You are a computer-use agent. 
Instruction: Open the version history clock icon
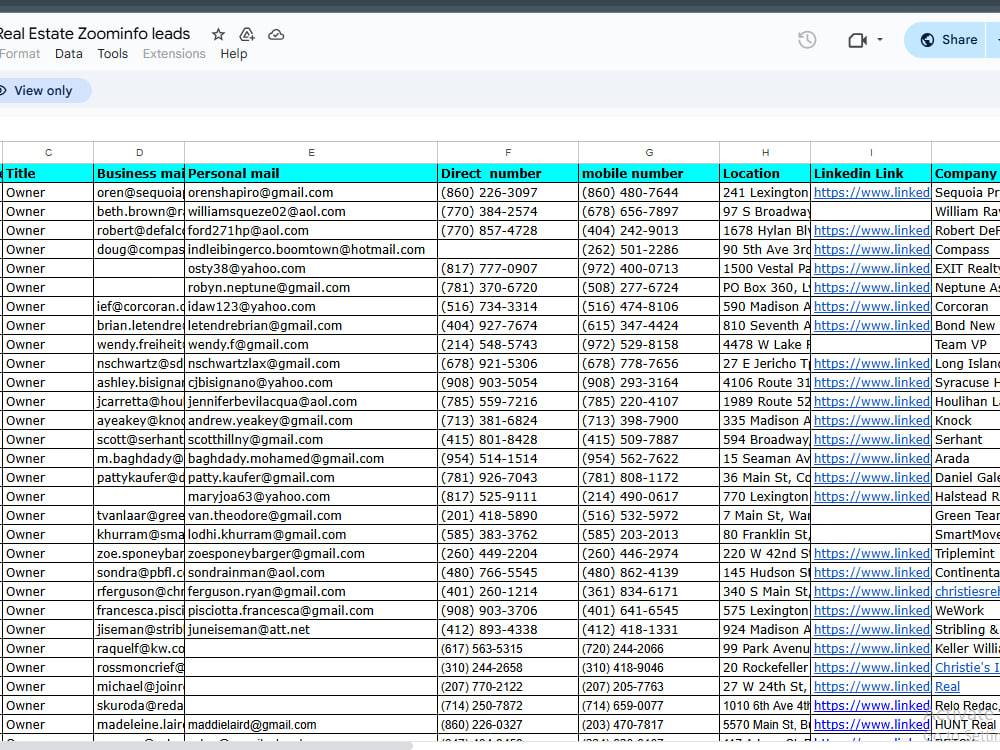click(x=807, y=40)
